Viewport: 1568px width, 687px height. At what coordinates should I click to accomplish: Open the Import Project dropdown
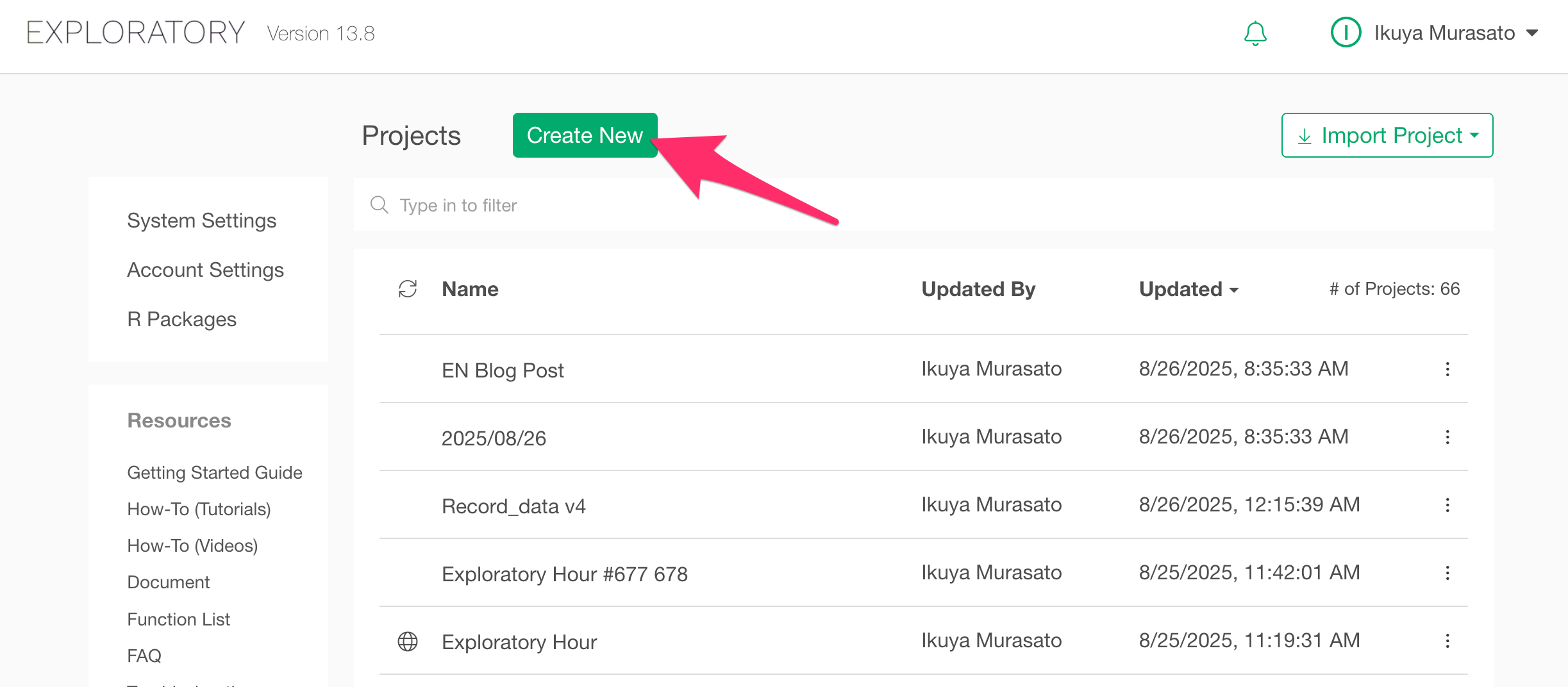1387,135
